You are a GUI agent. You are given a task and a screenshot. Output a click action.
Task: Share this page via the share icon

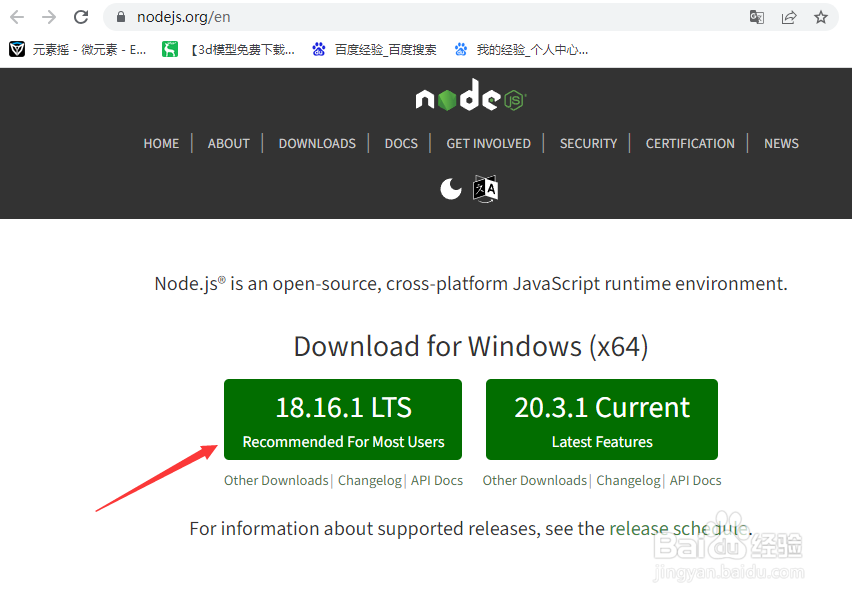[789, 17]
